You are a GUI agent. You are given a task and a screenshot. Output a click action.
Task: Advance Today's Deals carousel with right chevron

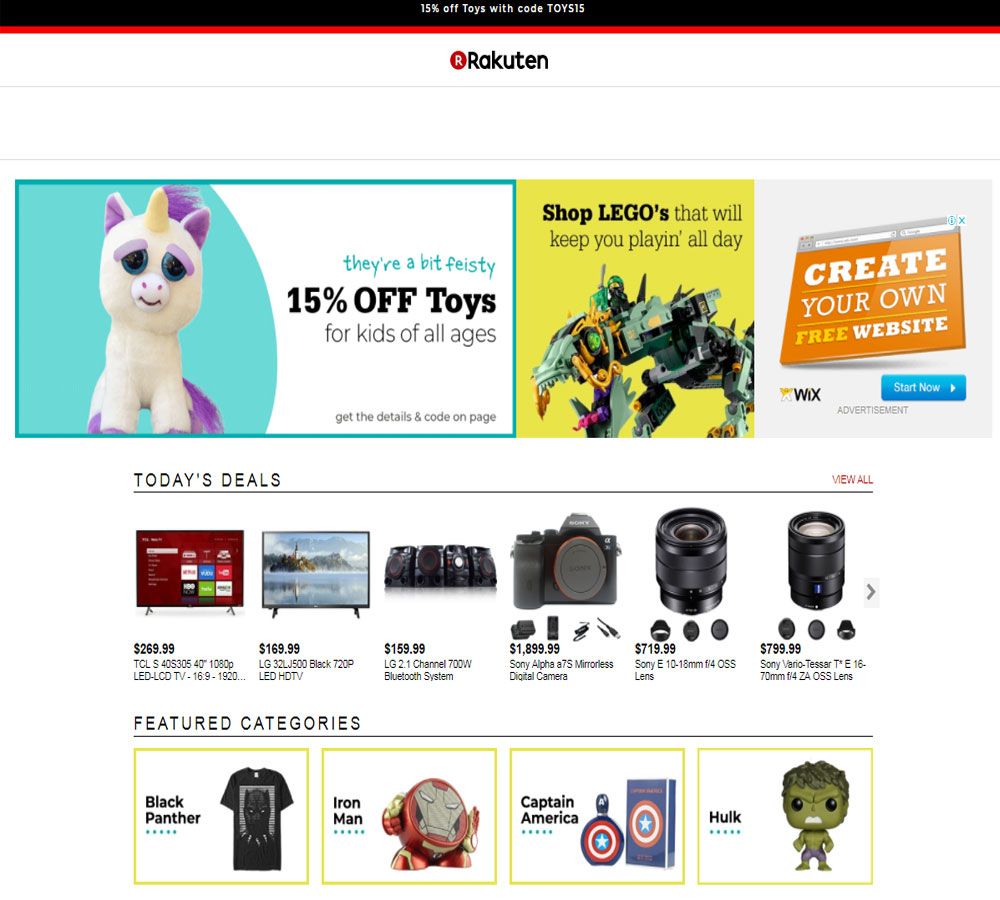[x=871, y=593]
